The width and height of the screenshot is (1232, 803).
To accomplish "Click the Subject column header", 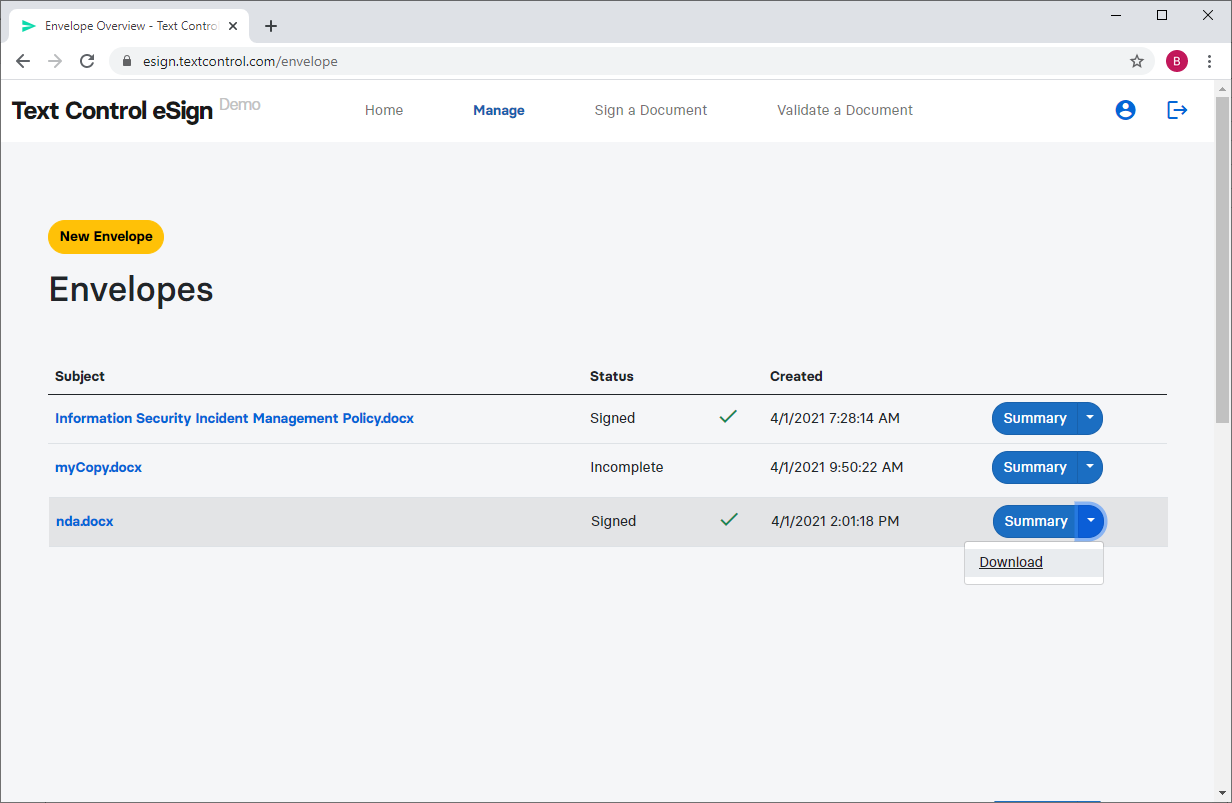I will pyautogui.click(x=80, y=376).
